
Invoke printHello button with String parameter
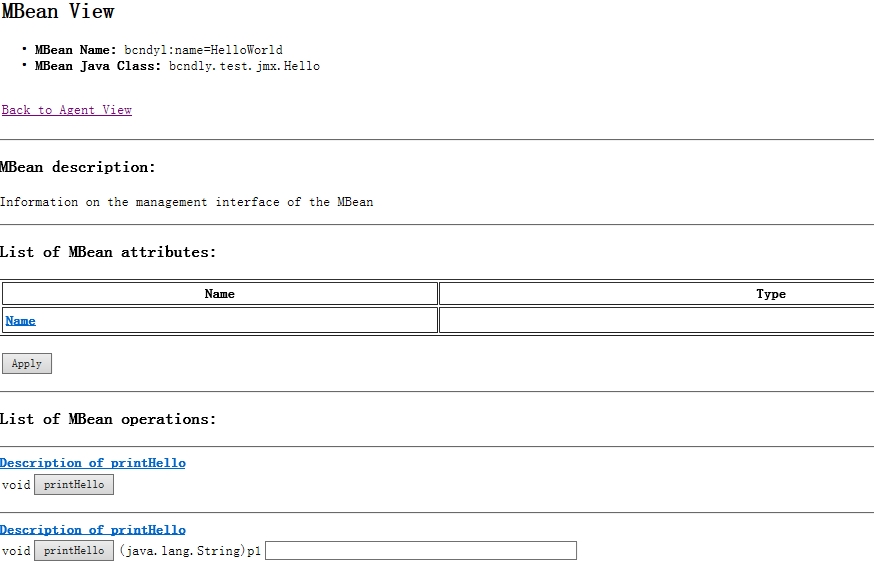(x=74, y=550)
